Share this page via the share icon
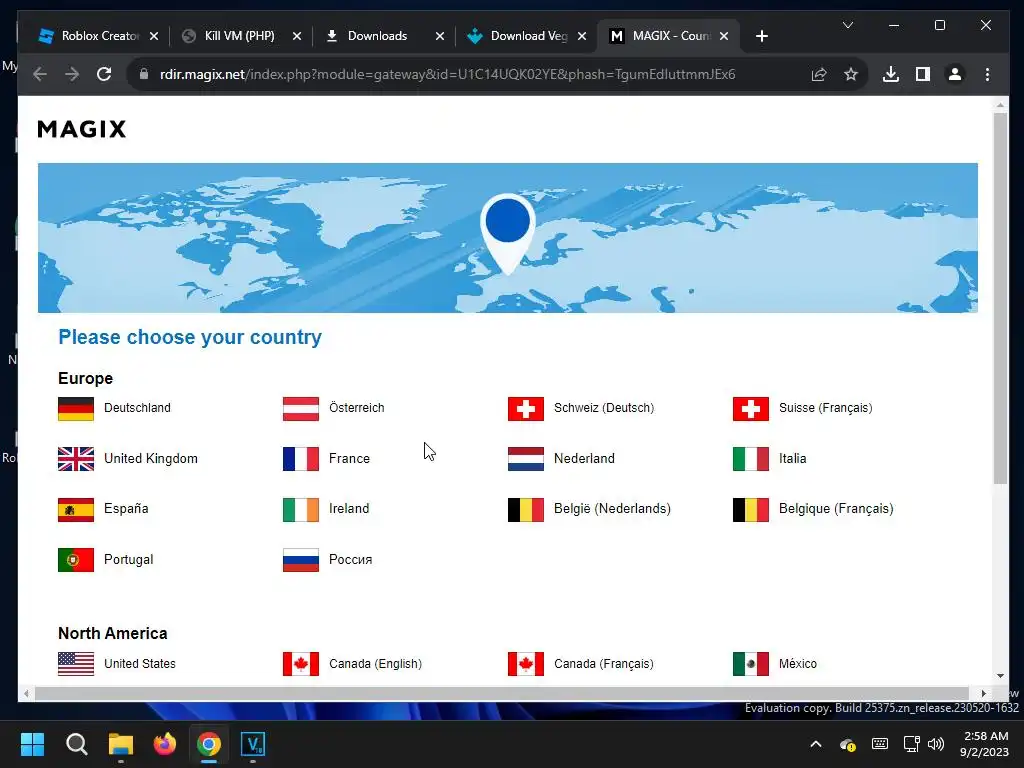Image resolution: width=1024 pixels, height=768 pixels. coord(819,74)
